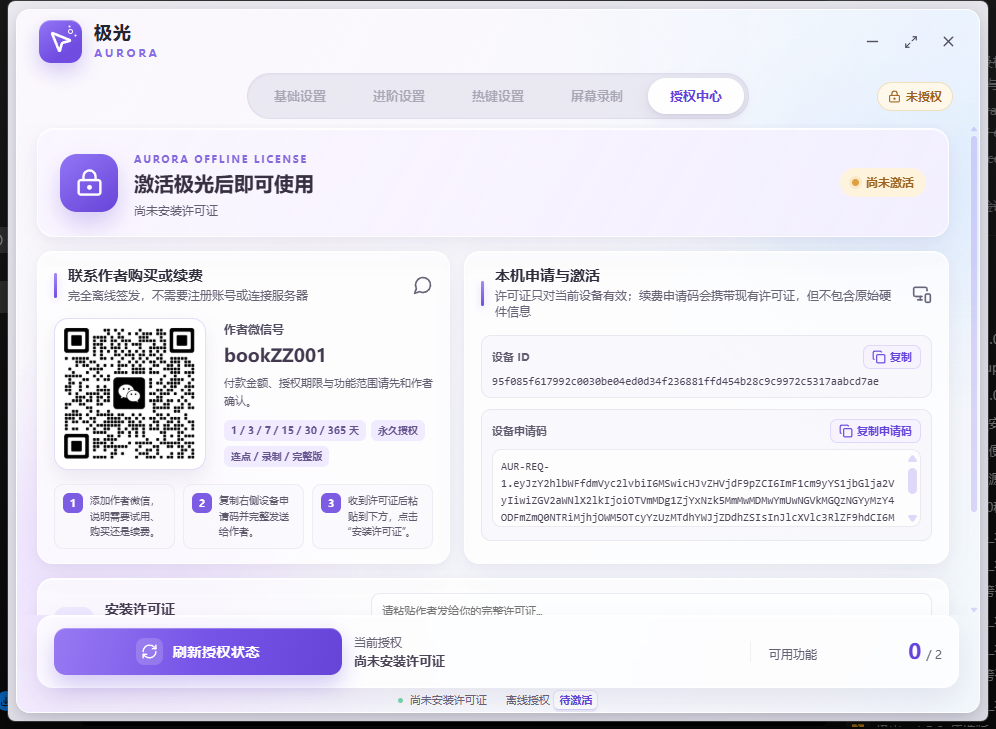
Task: Click the device ID hash text
Action: coord(685,382)
